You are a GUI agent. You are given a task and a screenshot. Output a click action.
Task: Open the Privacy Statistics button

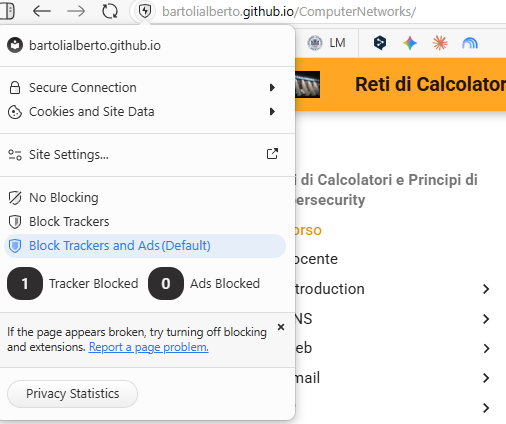coord(72,394)
